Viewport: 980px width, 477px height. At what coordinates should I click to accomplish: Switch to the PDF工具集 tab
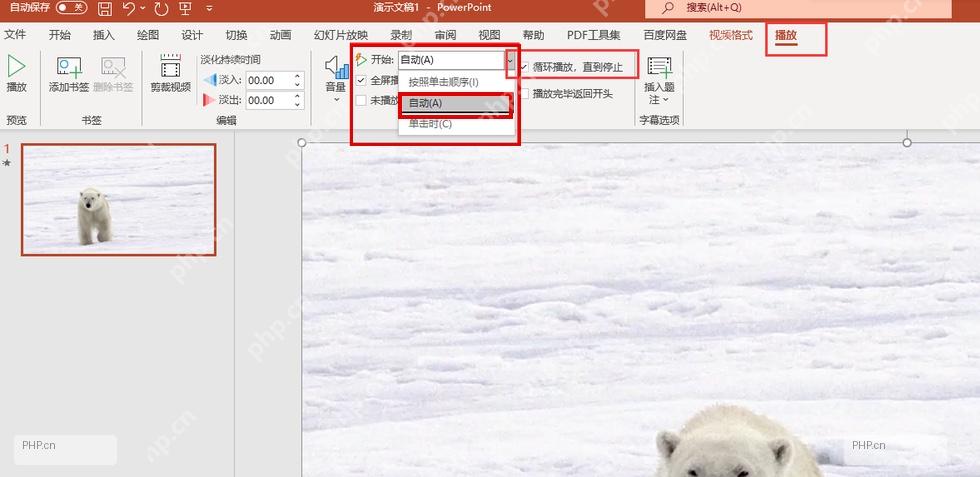pos(594,34)
